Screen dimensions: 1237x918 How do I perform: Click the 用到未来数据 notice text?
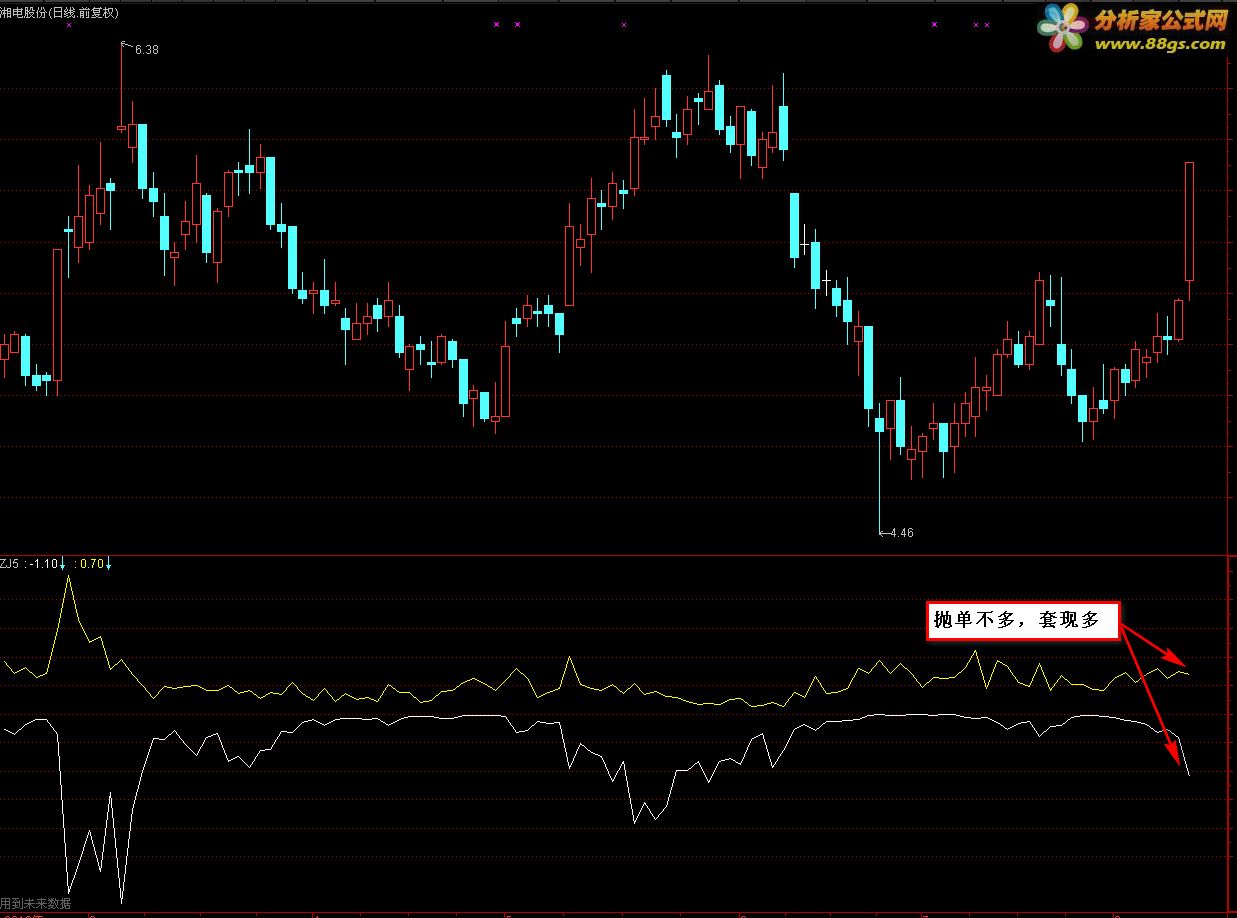click(36, 902)
